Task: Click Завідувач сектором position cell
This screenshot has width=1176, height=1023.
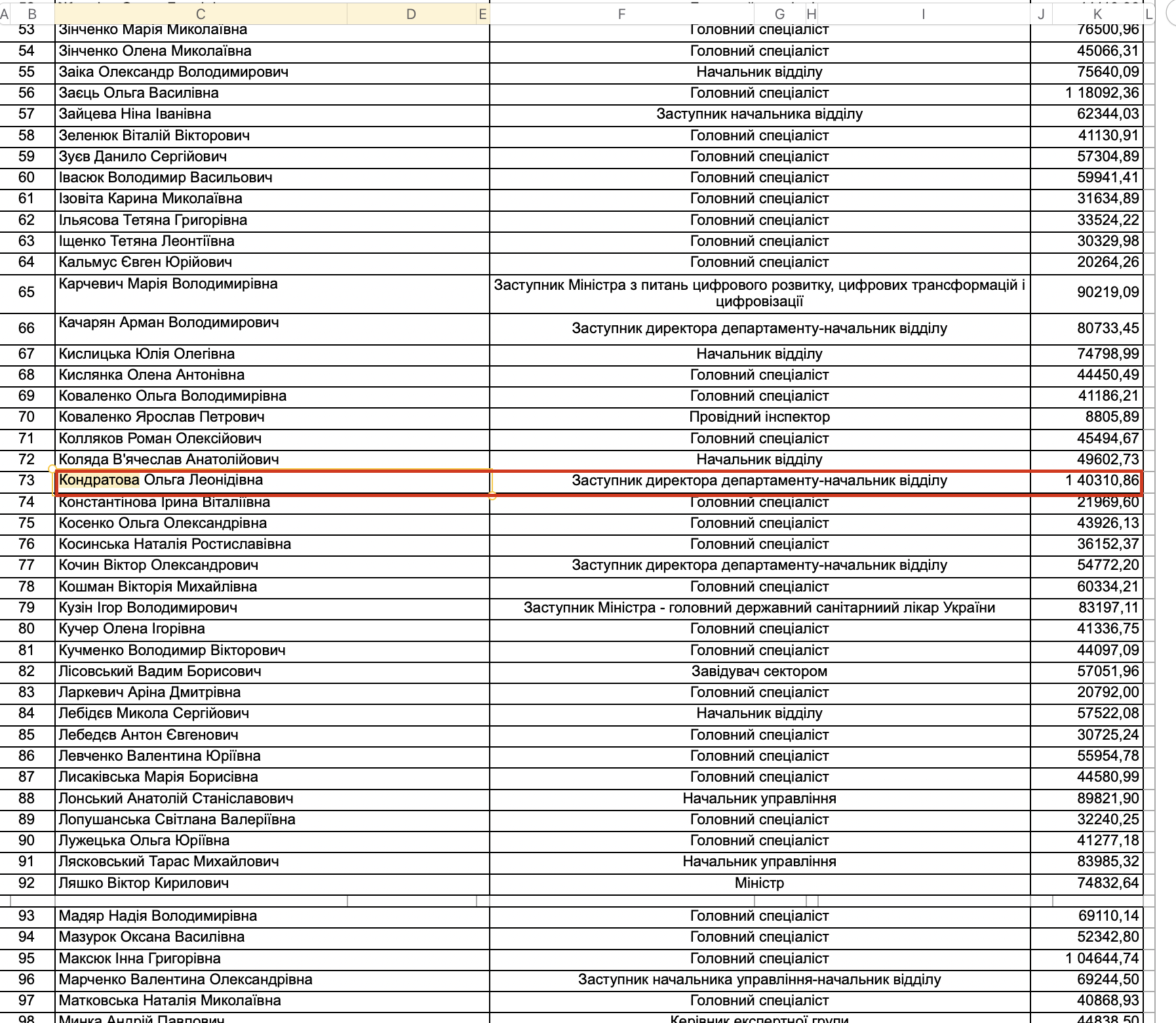Action: point(760,672)
